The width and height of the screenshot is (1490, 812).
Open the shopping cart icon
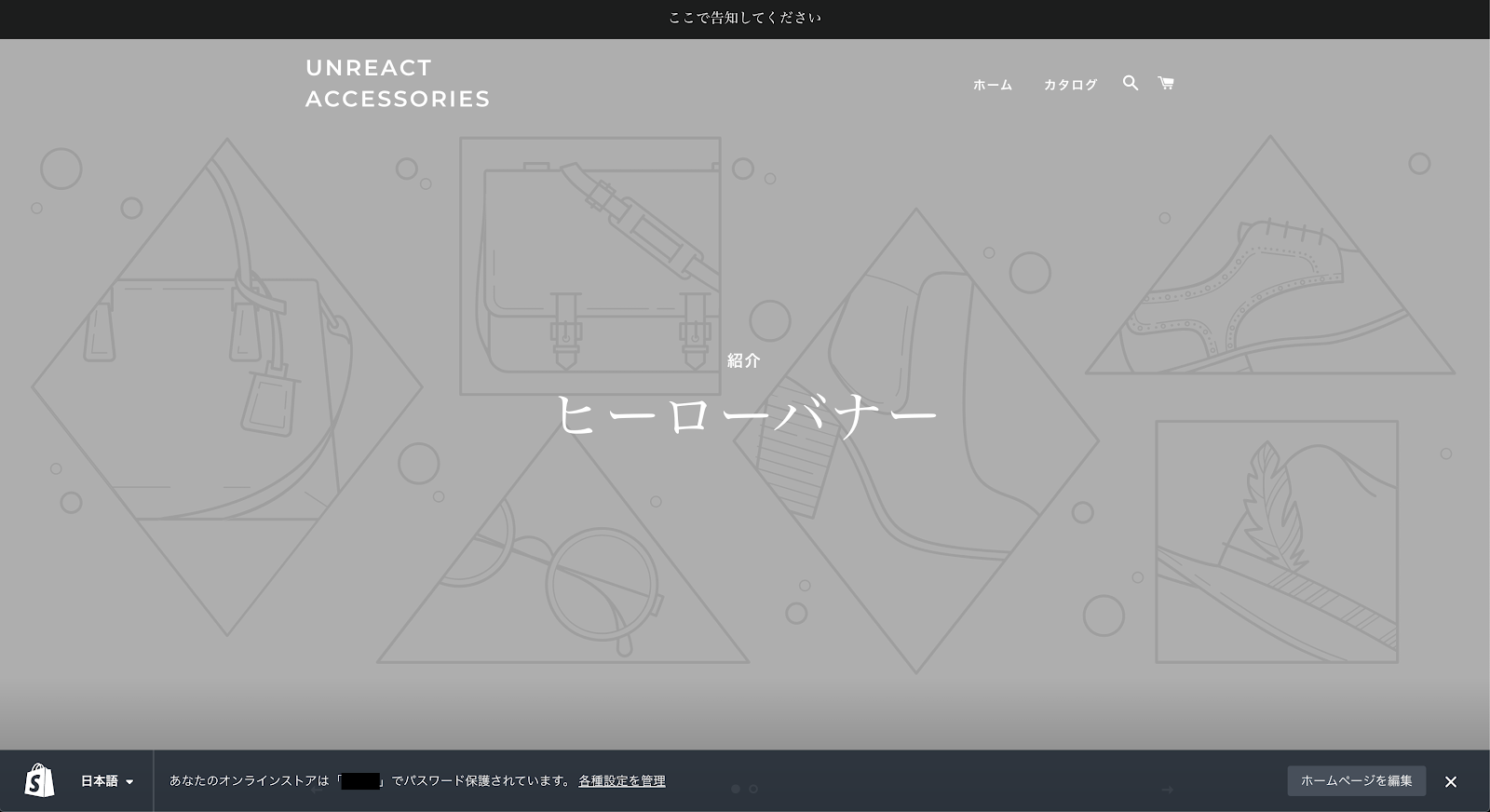[x=1165, y=83]
